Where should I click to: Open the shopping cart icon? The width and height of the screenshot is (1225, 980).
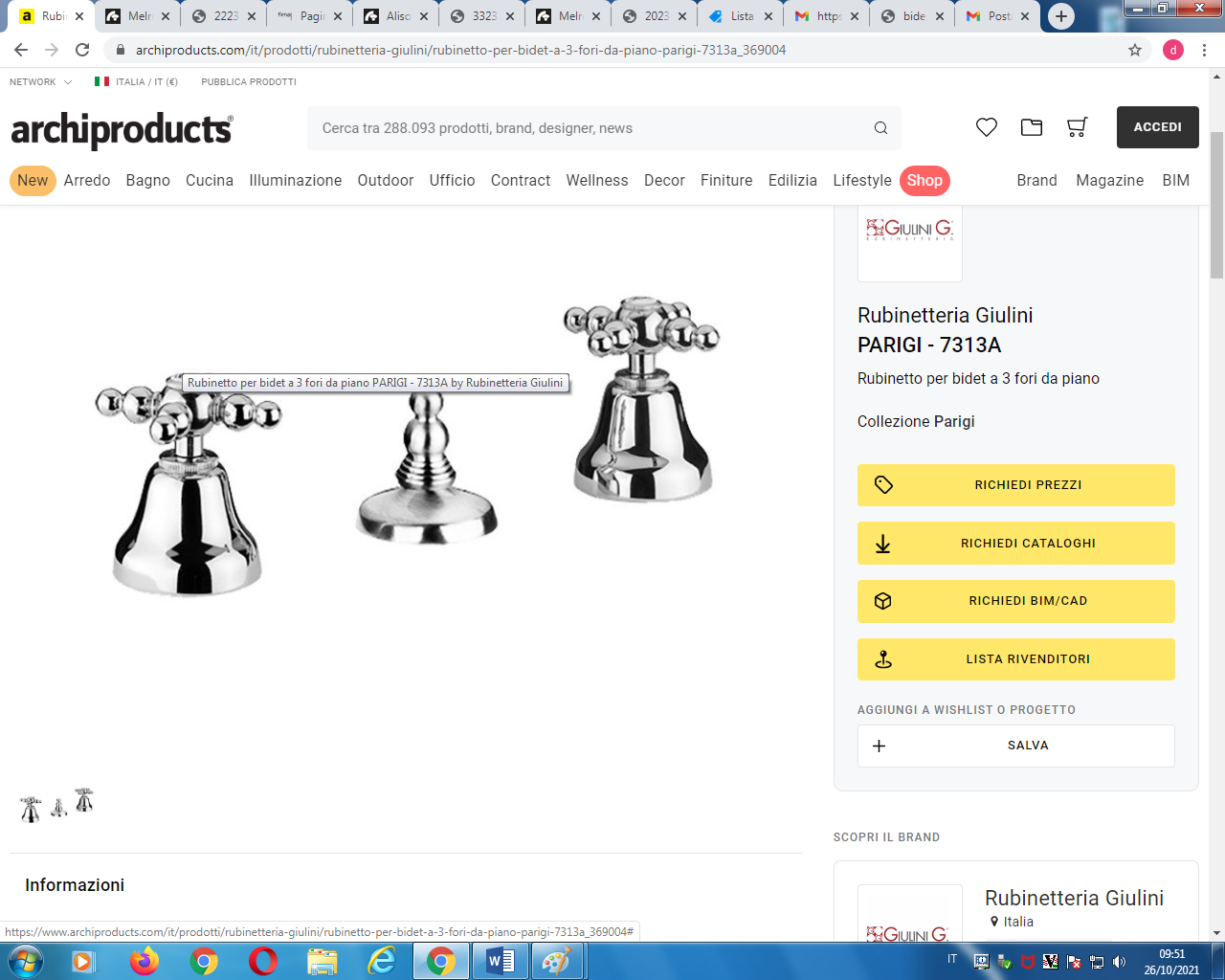(1077, 127)
